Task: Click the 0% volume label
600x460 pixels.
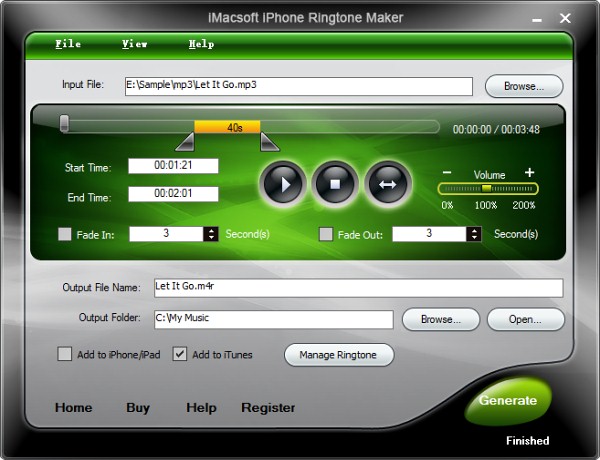Action: [x=447, y=205]
